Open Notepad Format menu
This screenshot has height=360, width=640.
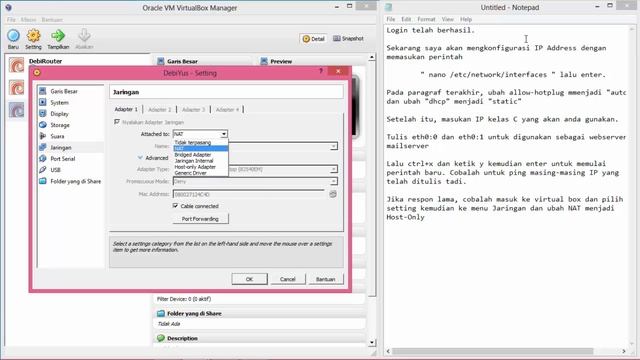(426, 19)
